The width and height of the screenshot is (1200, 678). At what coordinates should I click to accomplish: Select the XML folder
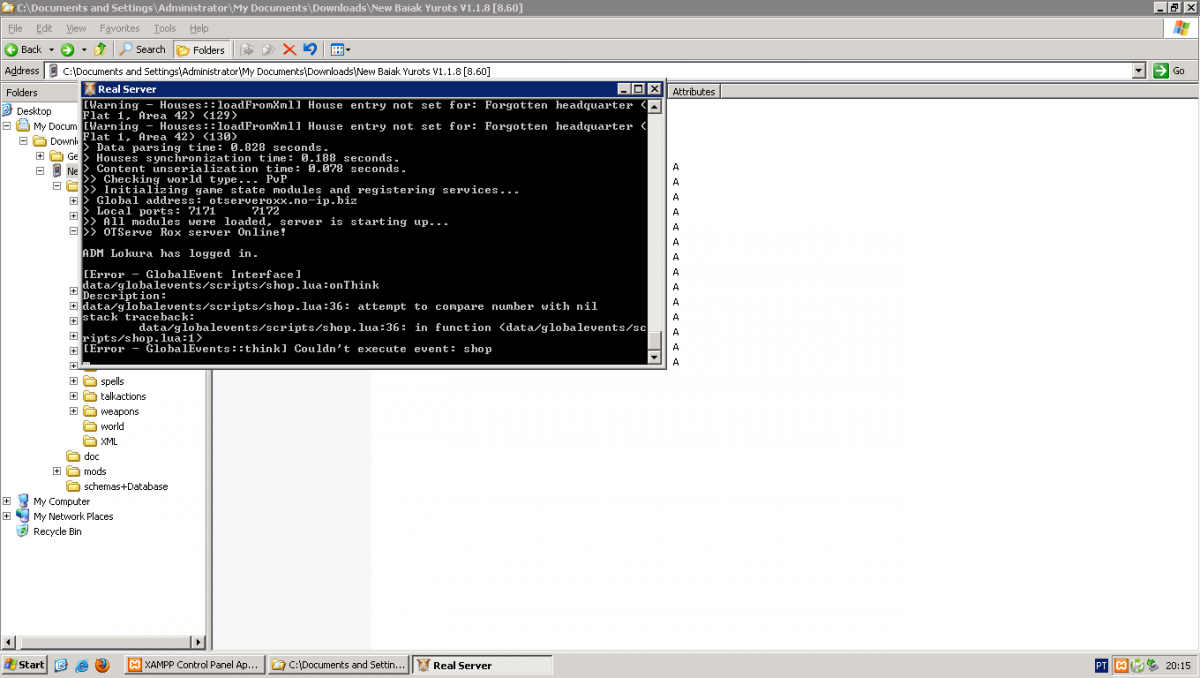pyautogui.click(x=109, y=441)
